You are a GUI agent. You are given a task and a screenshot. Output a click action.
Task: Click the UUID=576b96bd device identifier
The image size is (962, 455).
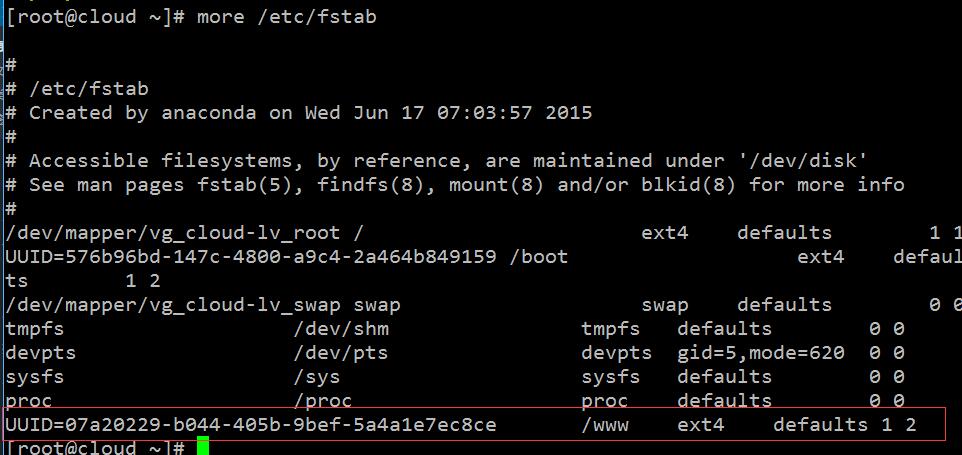coord(250,256)
